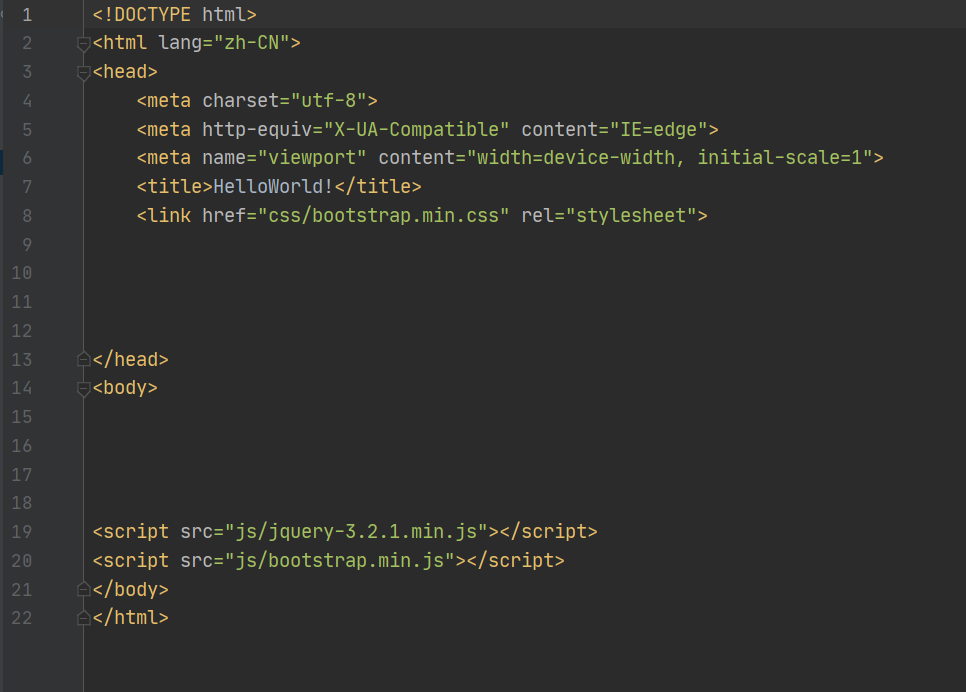Collapse fold marker at closing head tag
Viewport: 966px width, 692px height.
83,360
